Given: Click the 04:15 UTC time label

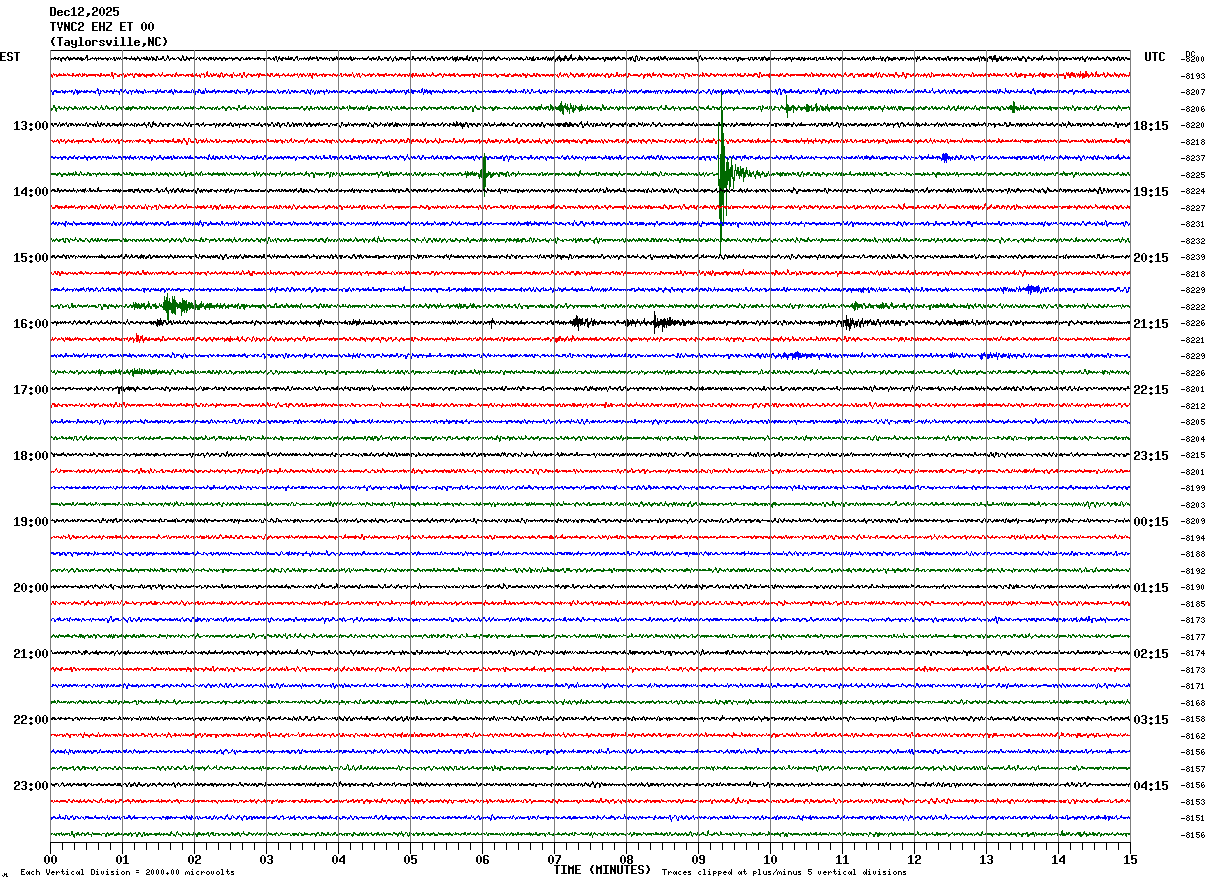Looking at the screenshot, I should pyautogui.click(x=1151, y=786).
